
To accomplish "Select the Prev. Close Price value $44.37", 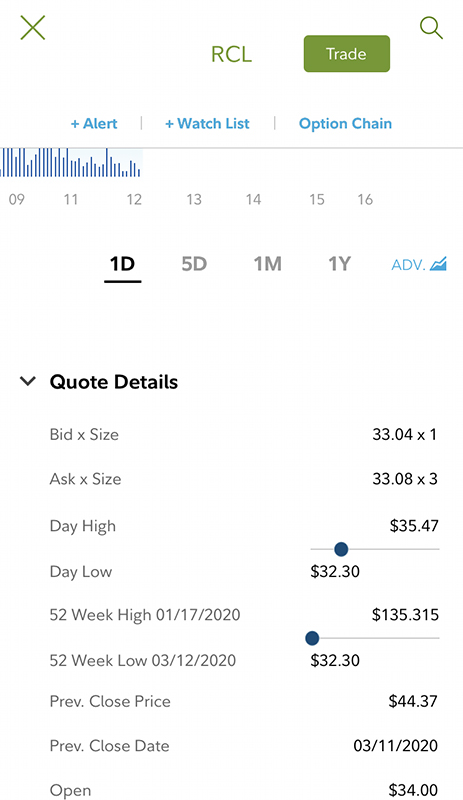I will [x=413, y=701].
